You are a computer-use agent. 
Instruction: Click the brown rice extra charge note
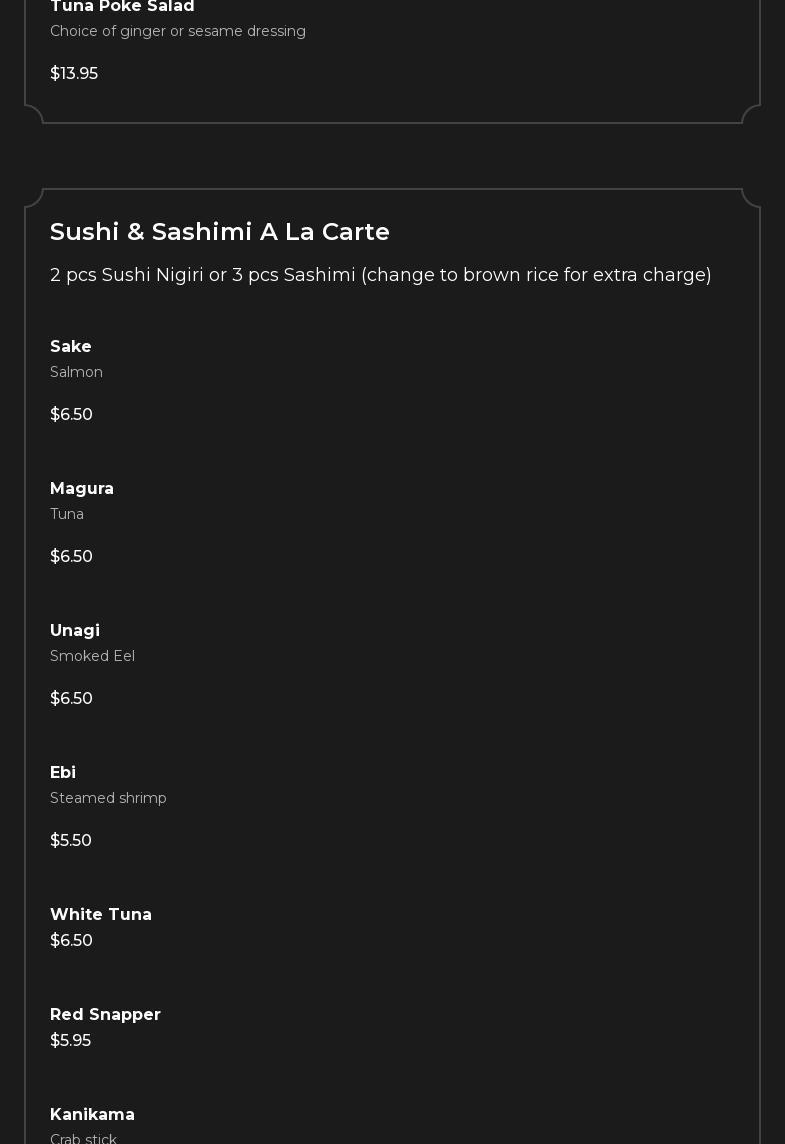click(x=380, y=275)
